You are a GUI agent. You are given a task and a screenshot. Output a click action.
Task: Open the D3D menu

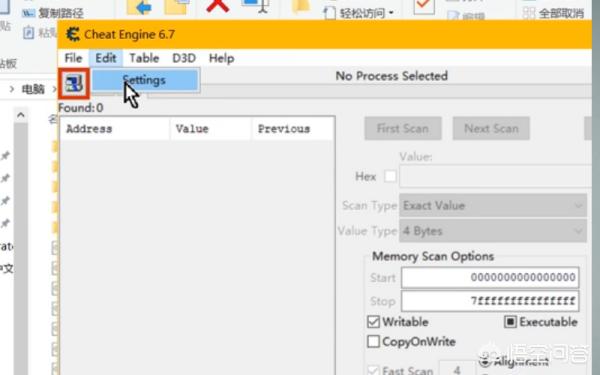[x=184, y=58]
